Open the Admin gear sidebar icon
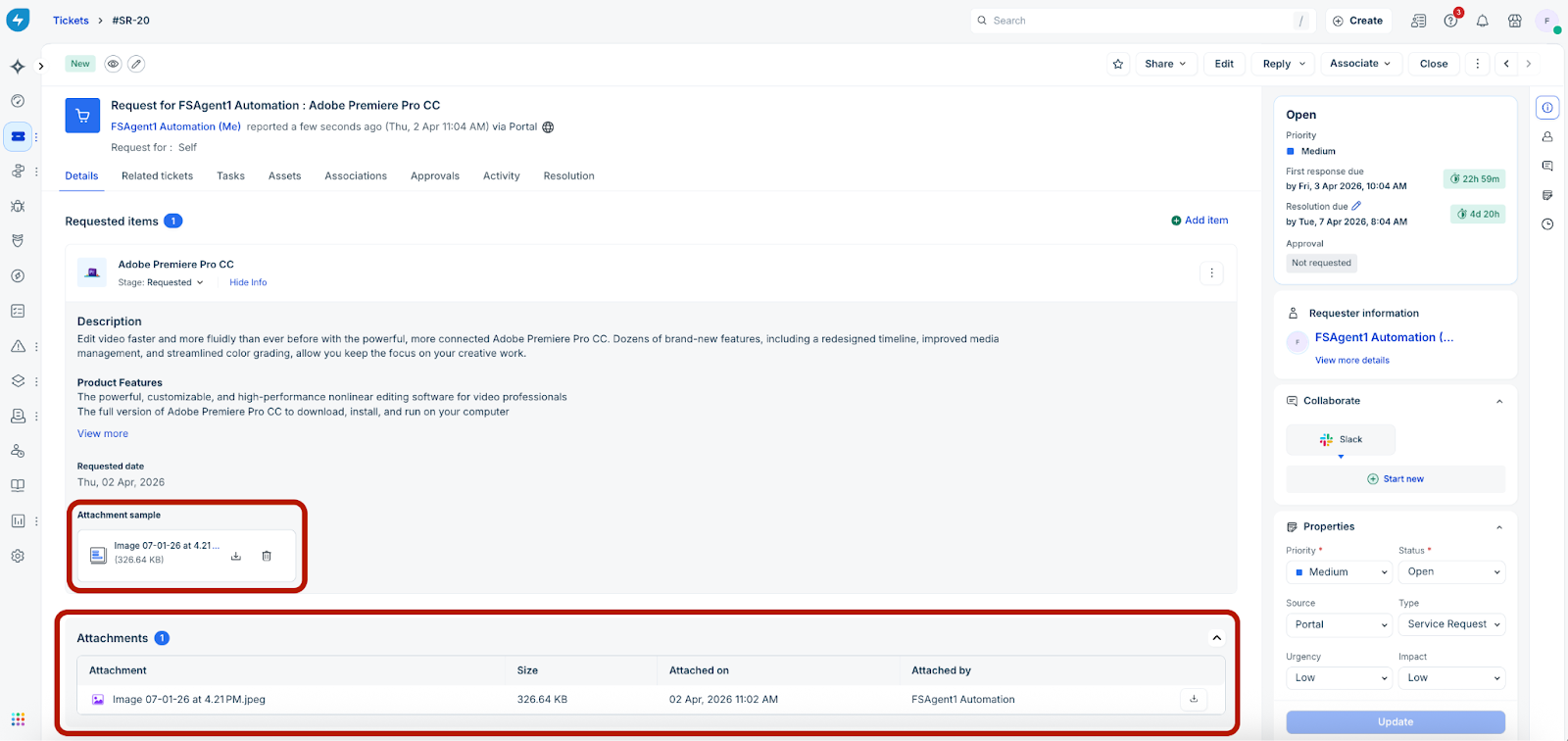This screenshot has height=741, width=1568. (x=18, y=556)
